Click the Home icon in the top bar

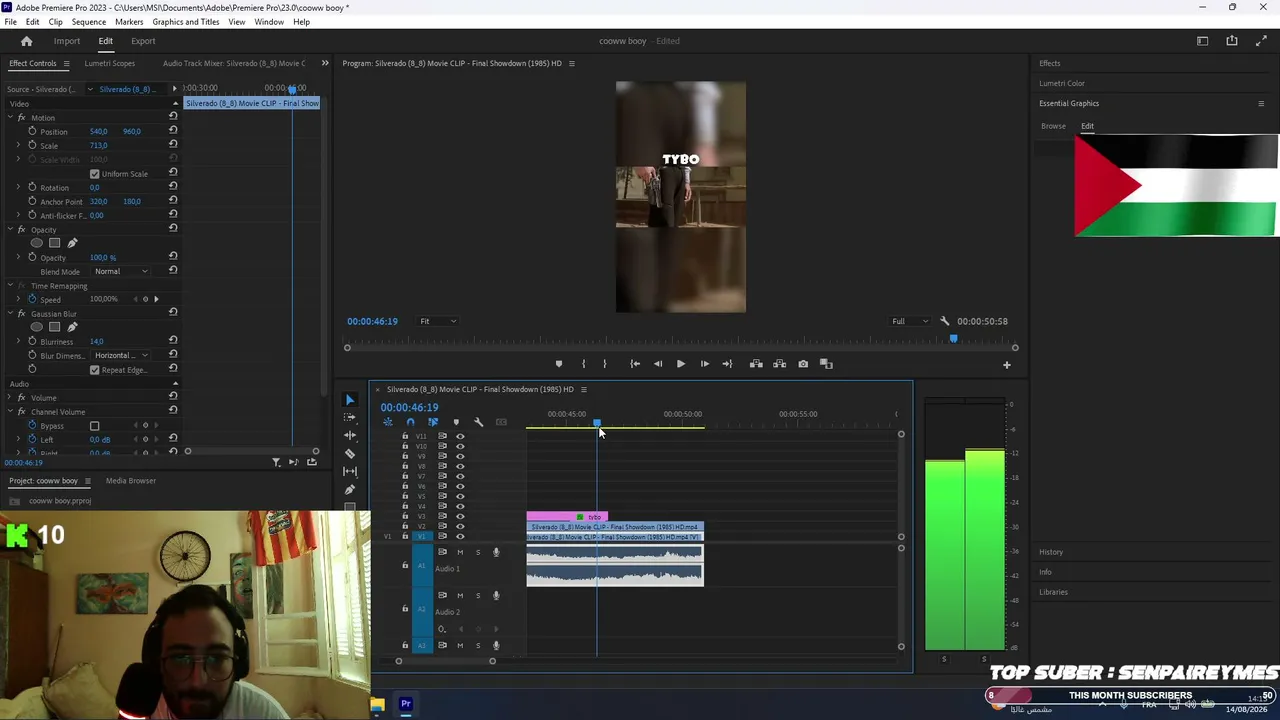point(27,41)
